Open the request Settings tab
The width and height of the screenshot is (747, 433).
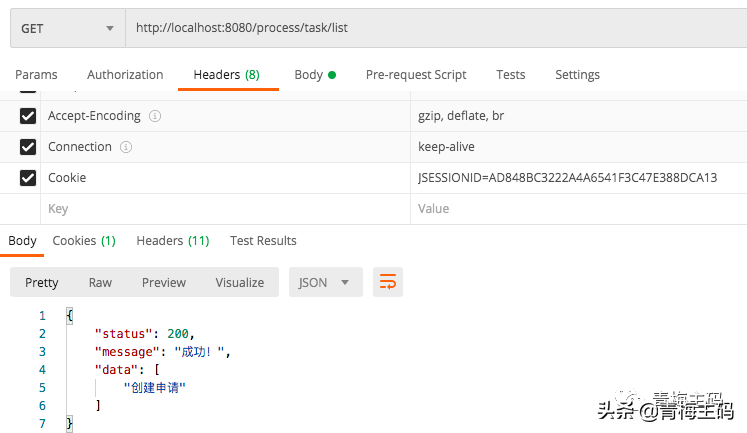[577, 75]
